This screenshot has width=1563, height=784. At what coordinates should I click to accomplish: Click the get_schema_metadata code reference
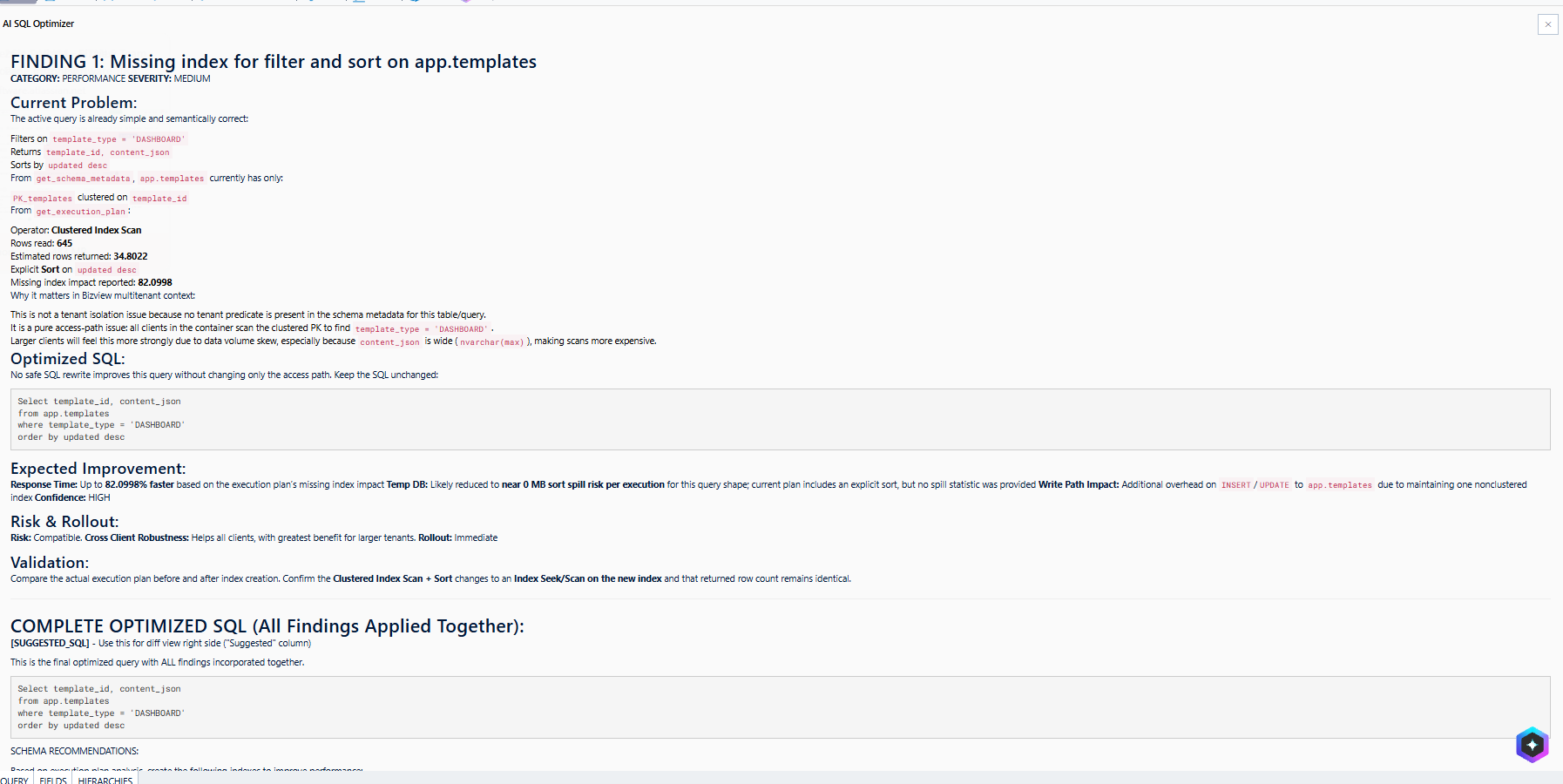tap(83, 179)
